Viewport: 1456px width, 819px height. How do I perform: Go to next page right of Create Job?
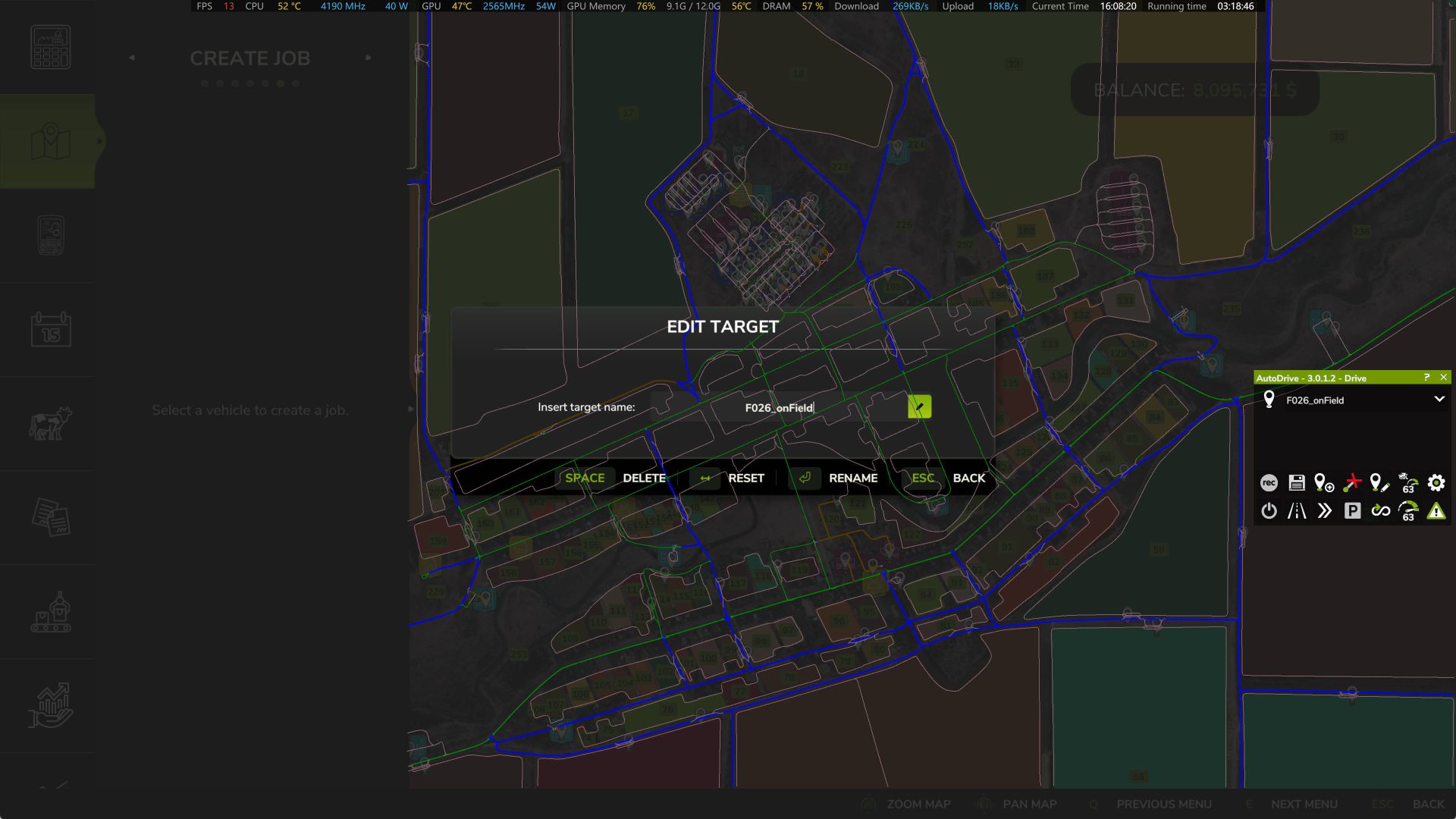click(369, 58)
